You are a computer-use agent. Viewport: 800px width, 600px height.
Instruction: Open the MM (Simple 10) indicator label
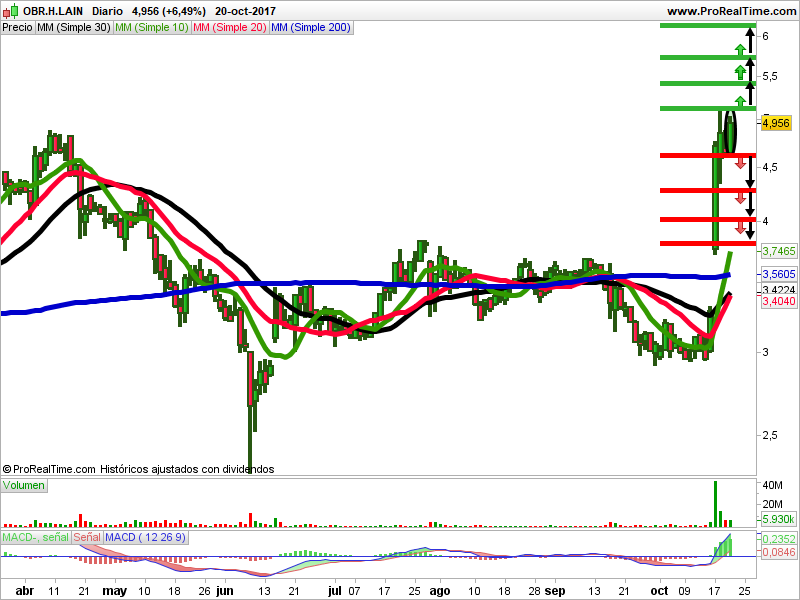point(152,28)
